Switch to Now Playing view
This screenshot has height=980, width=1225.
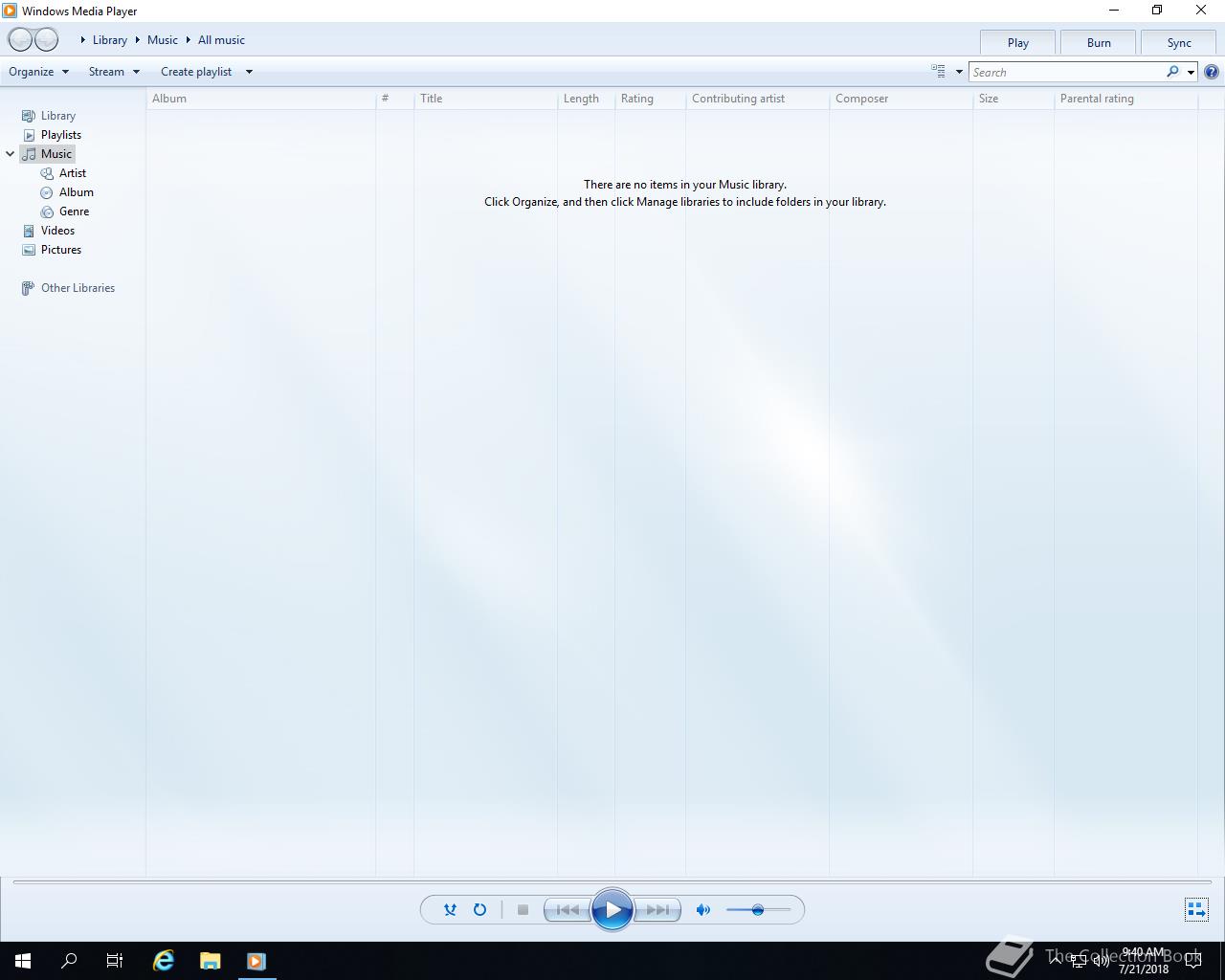(x=1196, y=910)
